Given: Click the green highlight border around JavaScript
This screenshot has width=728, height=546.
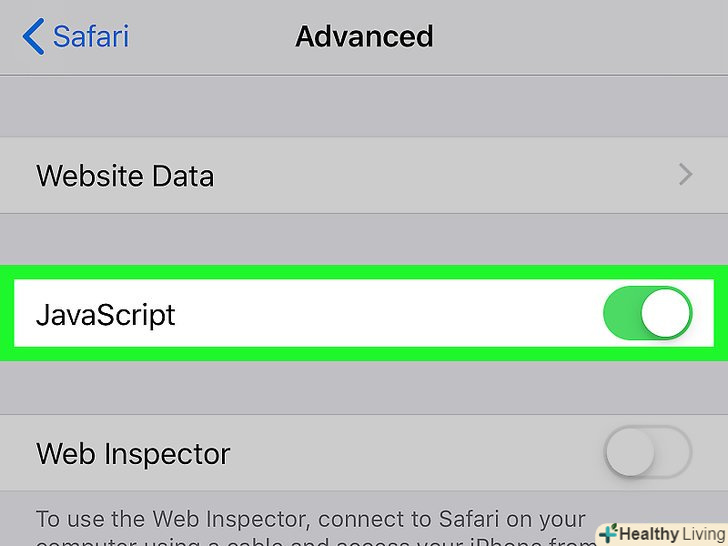Looking at the screenshot, I should click(x=364, y=271).
